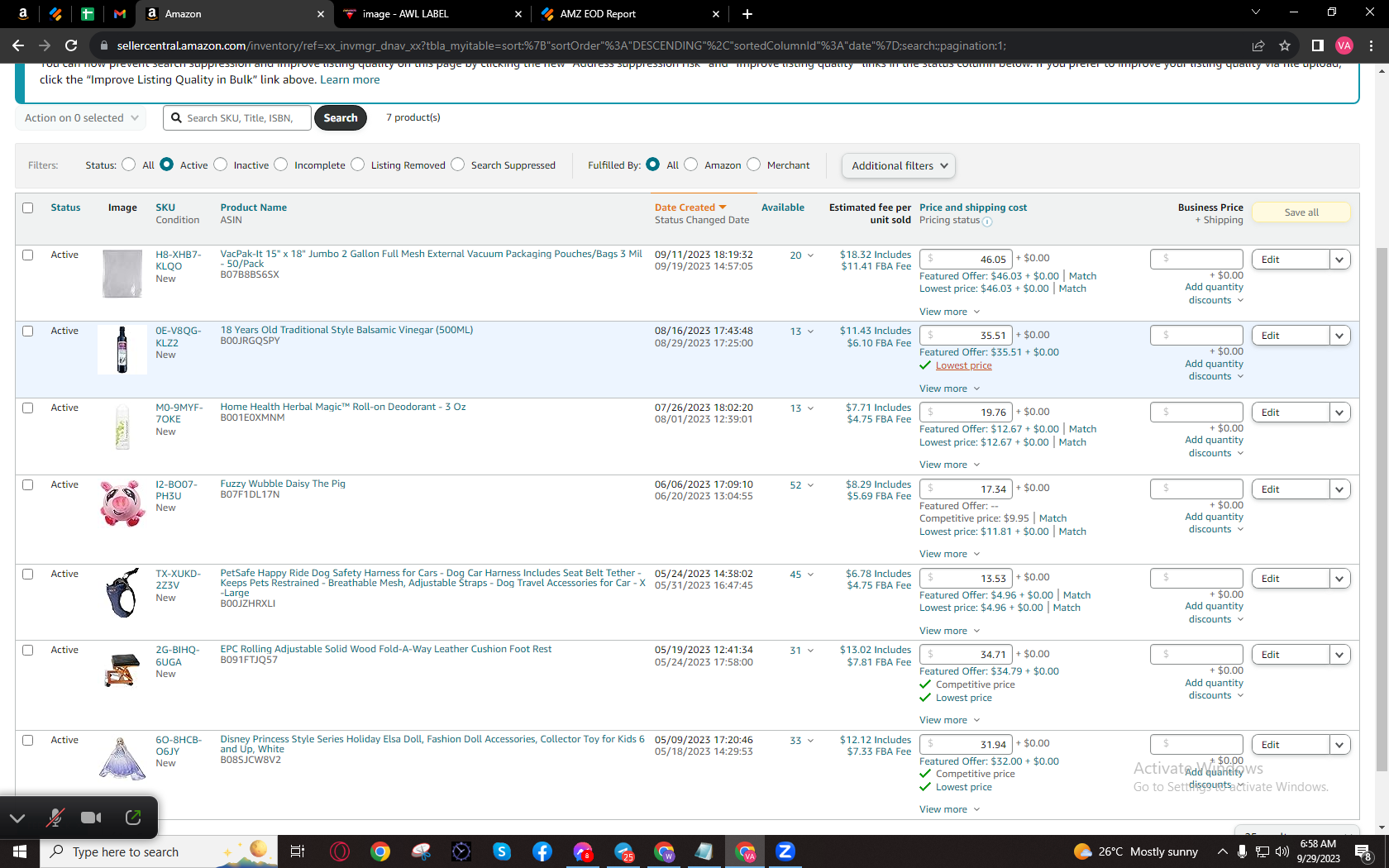The width and height of the screenshot is (1389, 868).
Task: Bookmark this page with the star icon
Action: [1285, 45]
